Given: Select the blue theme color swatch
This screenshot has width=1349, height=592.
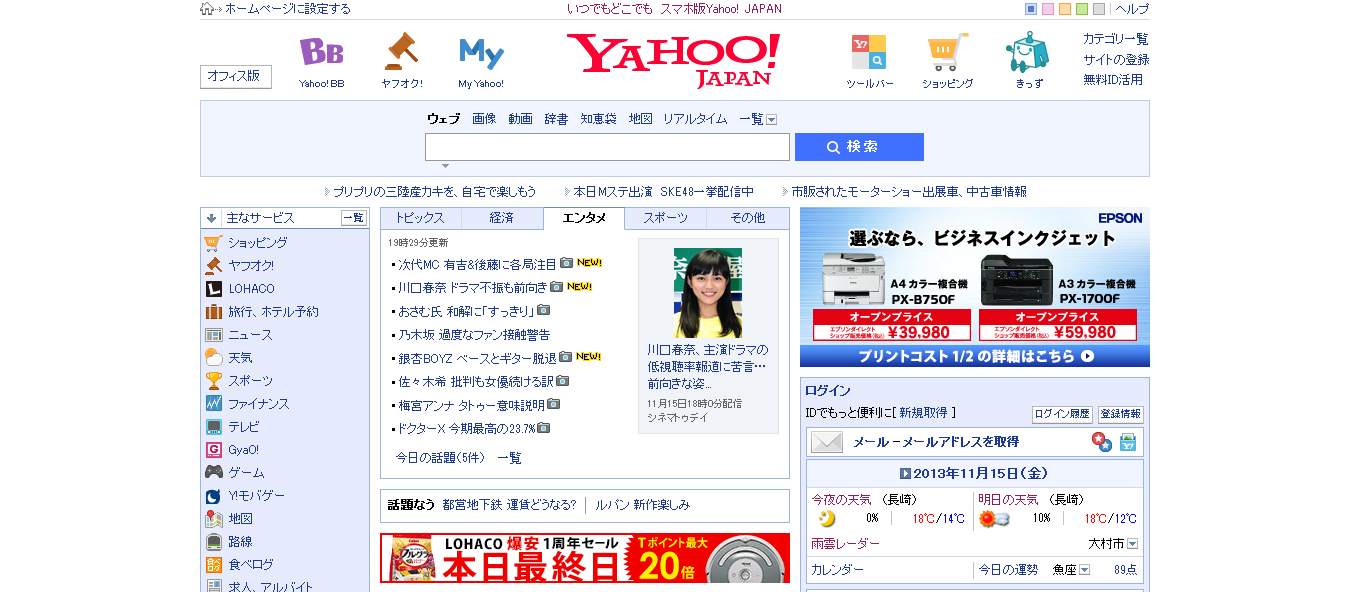Looking at the screenshot, I should point(1031,9).
